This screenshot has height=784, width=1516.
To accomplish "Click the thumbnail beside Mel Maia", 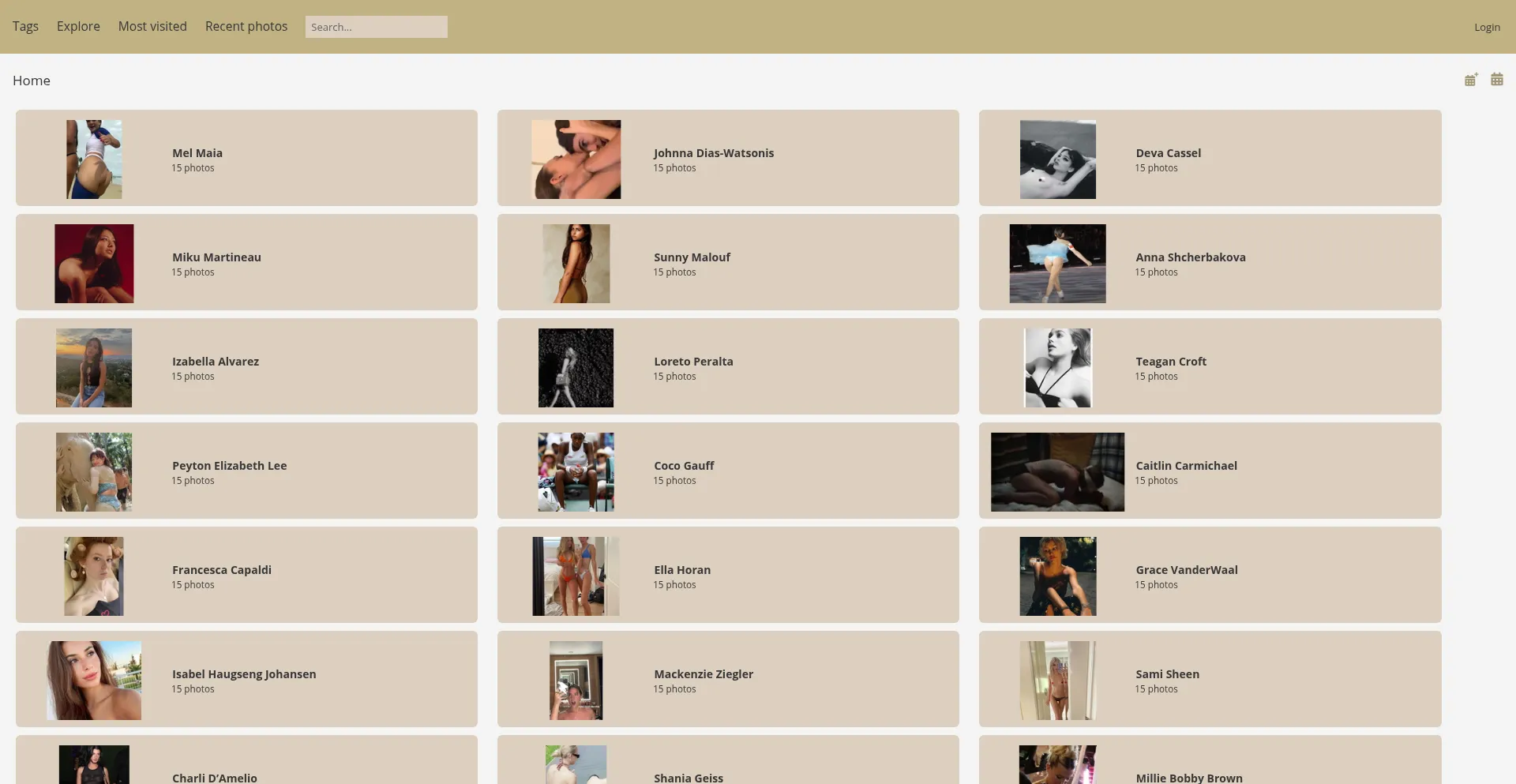I will pos(94,159).
